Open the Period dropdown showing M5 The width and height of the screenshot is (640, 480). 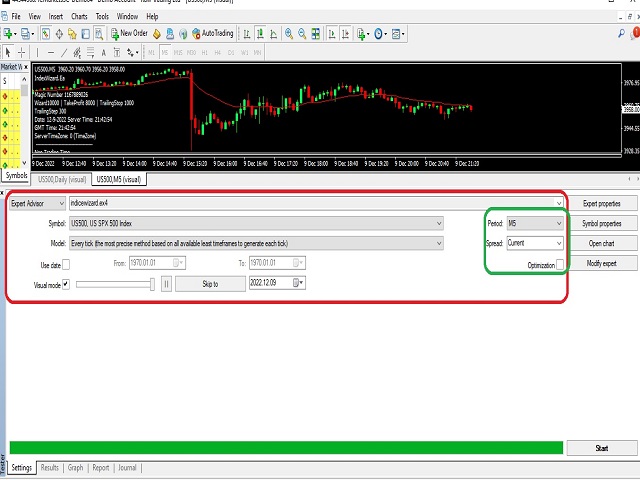pos(535,223)
